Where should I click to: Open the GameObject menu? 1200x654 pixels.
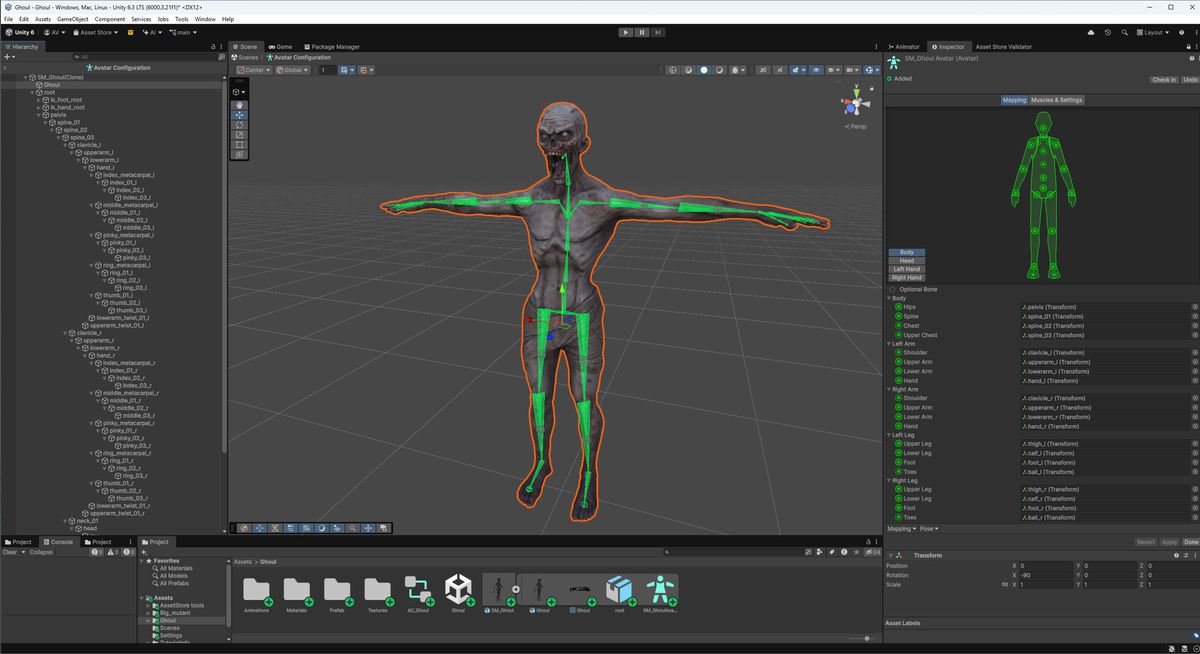click(x=71, y=19)
